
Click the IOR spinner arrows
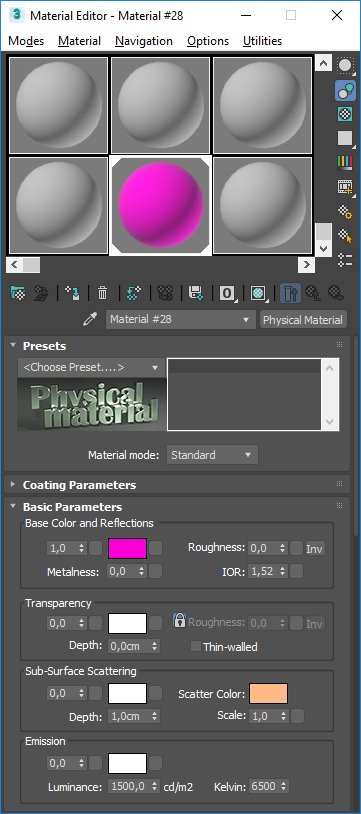(x=283, y=572)
